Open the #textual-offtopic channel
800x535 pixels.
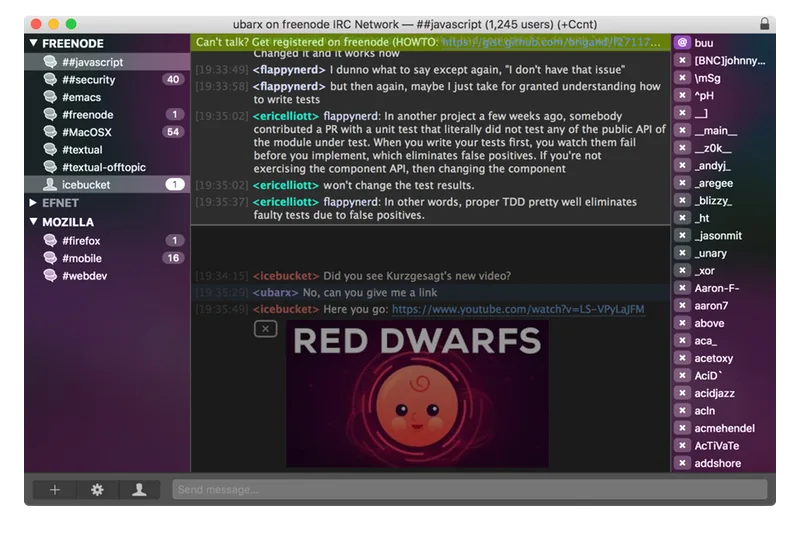[107, 167]
